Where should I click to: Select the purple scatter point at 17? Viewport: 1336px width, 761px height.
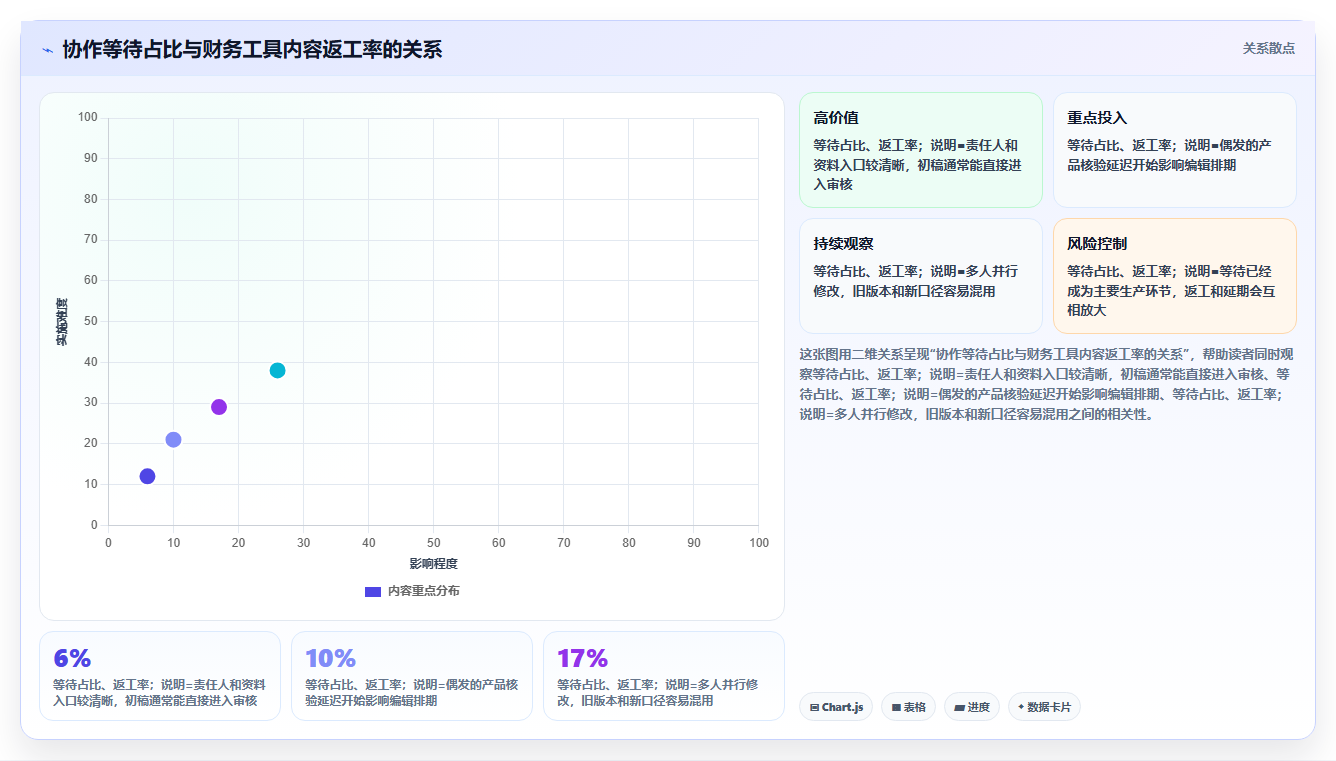click(x=219, y=407)
